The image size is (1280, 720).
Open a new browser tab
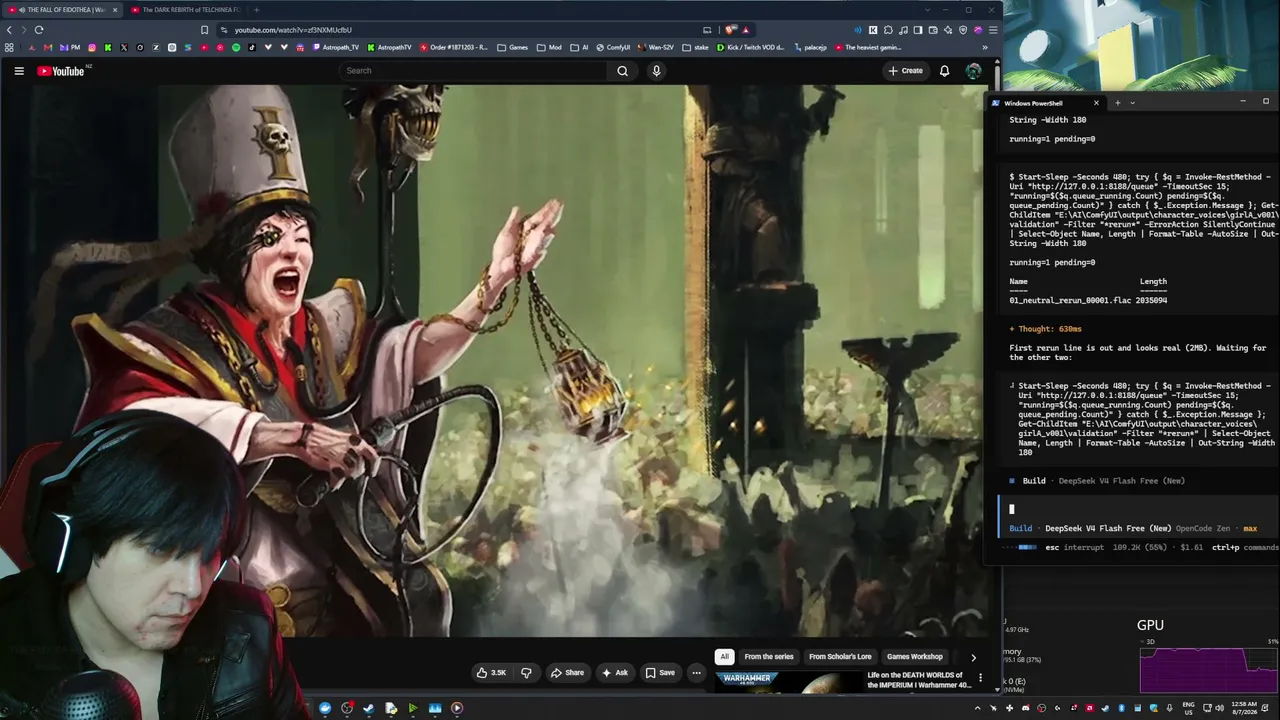click(256, 10)
